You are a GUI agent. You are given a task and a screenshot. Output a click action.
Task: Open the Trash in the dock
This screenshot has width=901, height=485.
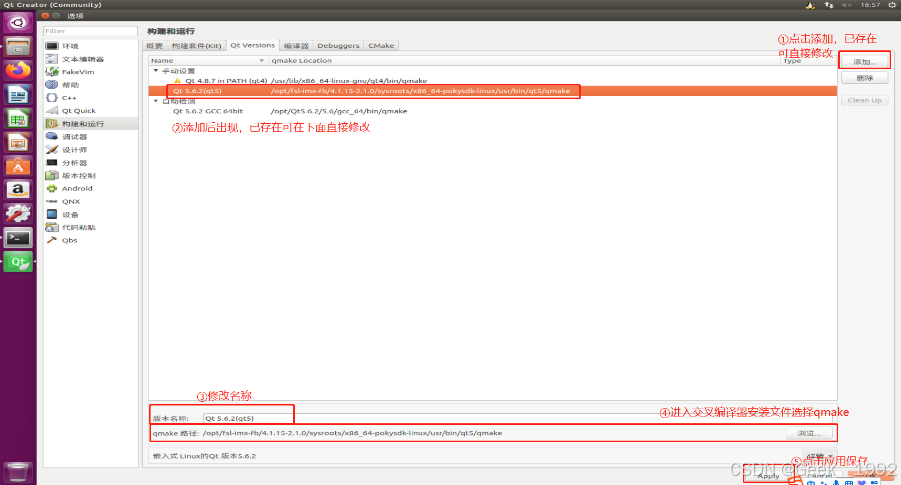pos(18,472)
